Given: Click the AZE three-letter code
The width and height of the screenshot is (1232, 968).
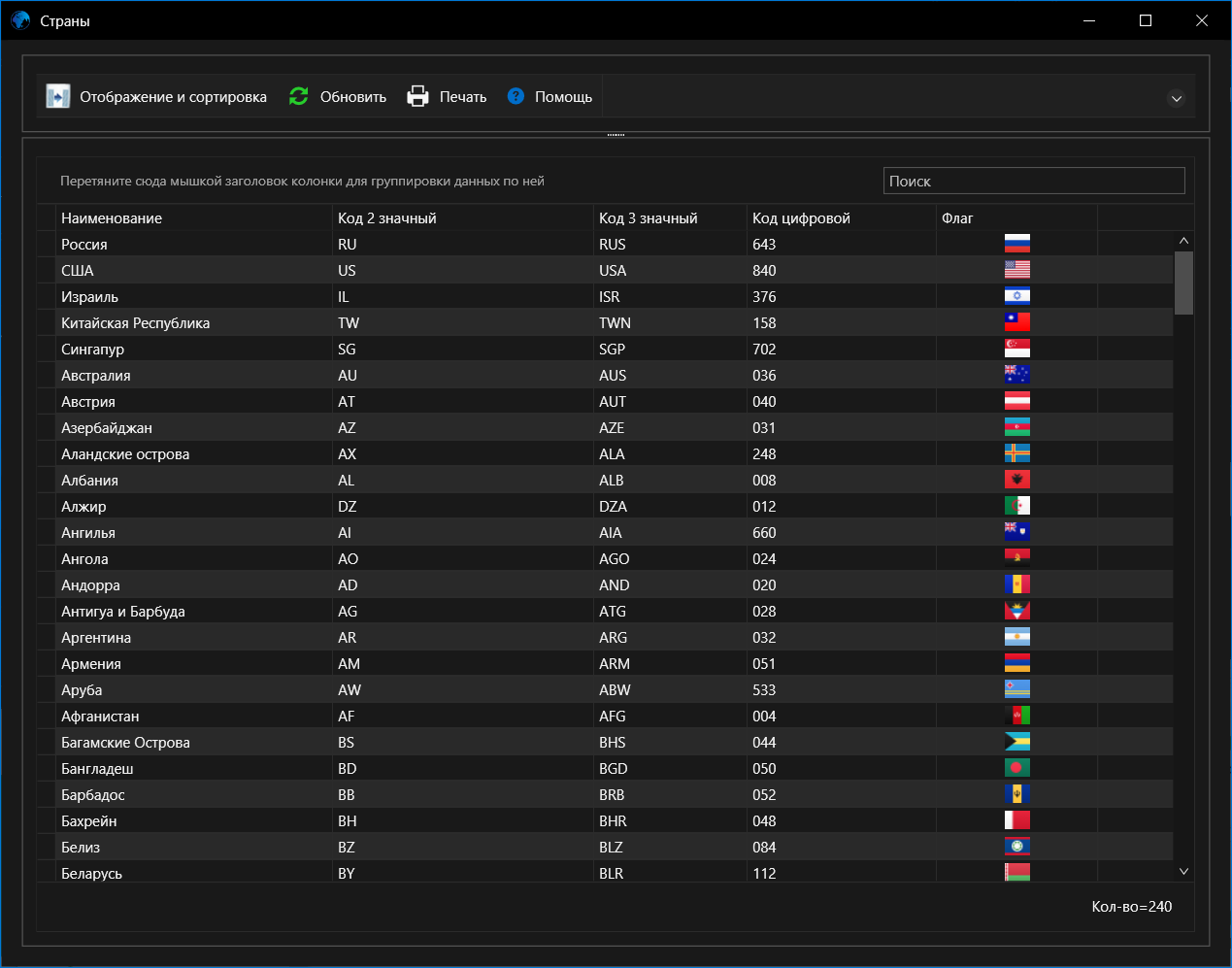Looking at the screenshot, I should pyautogui.click(x=671, y=427).
